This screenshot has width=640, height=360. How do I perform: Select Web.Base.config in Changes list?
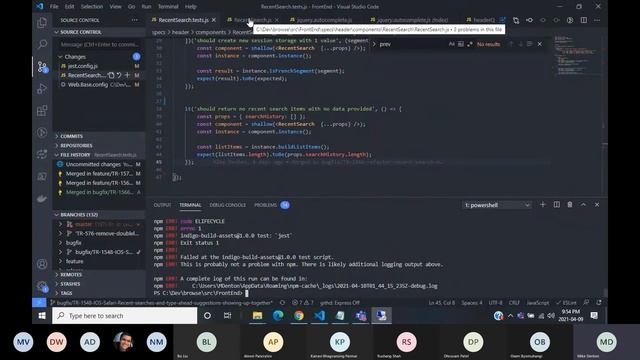[x=99, y=84]
